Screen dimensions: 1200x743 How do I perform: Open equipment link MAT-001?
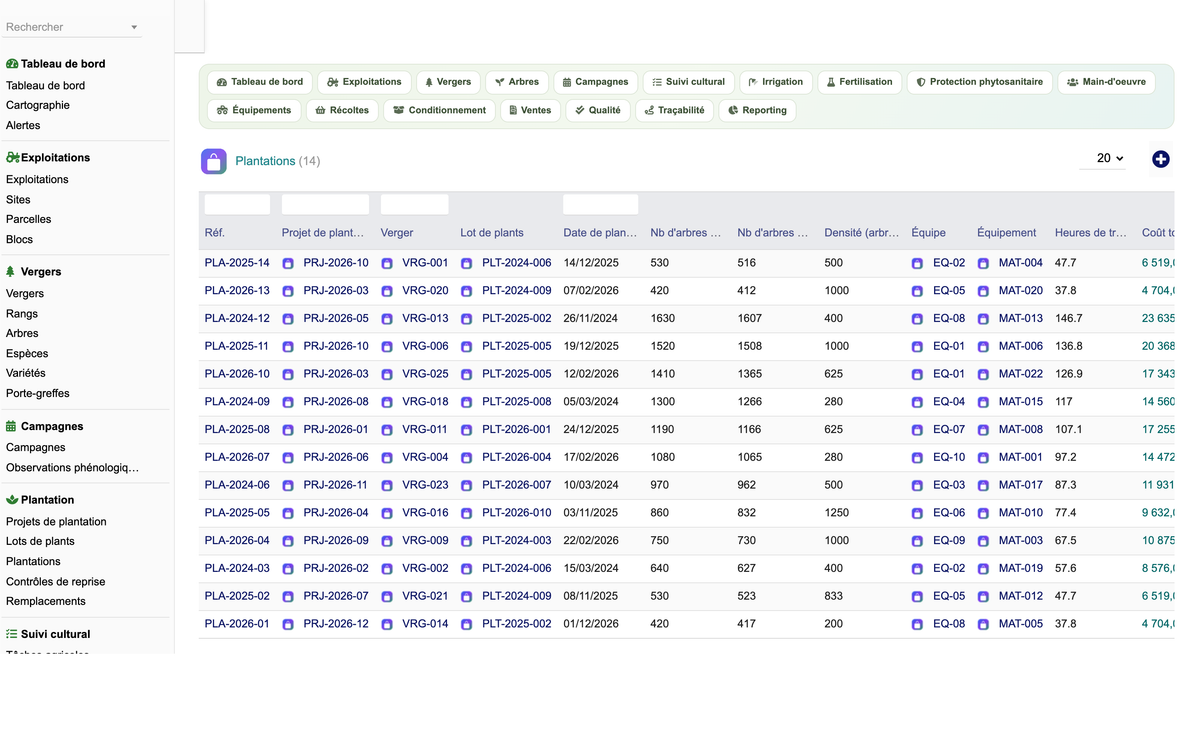coord(1021,457)
